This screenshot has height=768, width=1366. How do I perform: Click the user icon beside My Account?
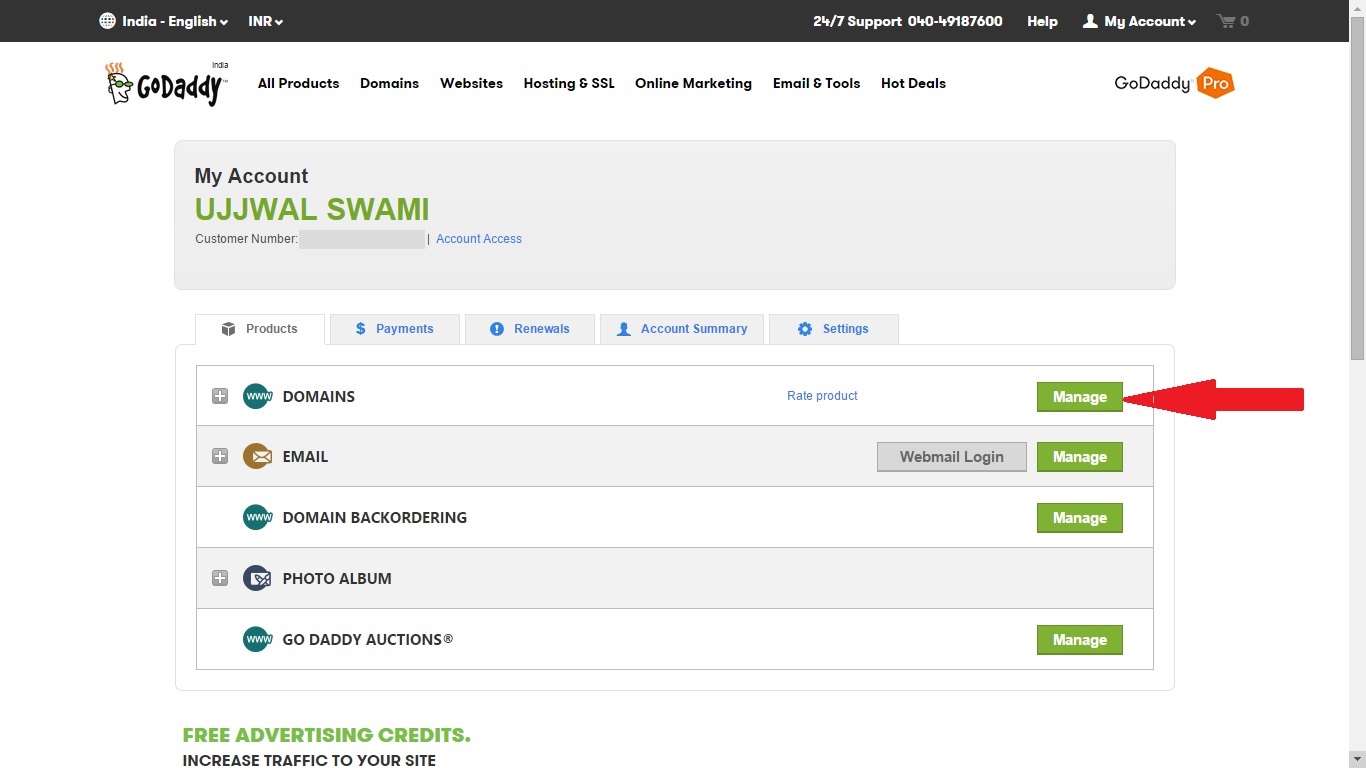click(1090, 21)
